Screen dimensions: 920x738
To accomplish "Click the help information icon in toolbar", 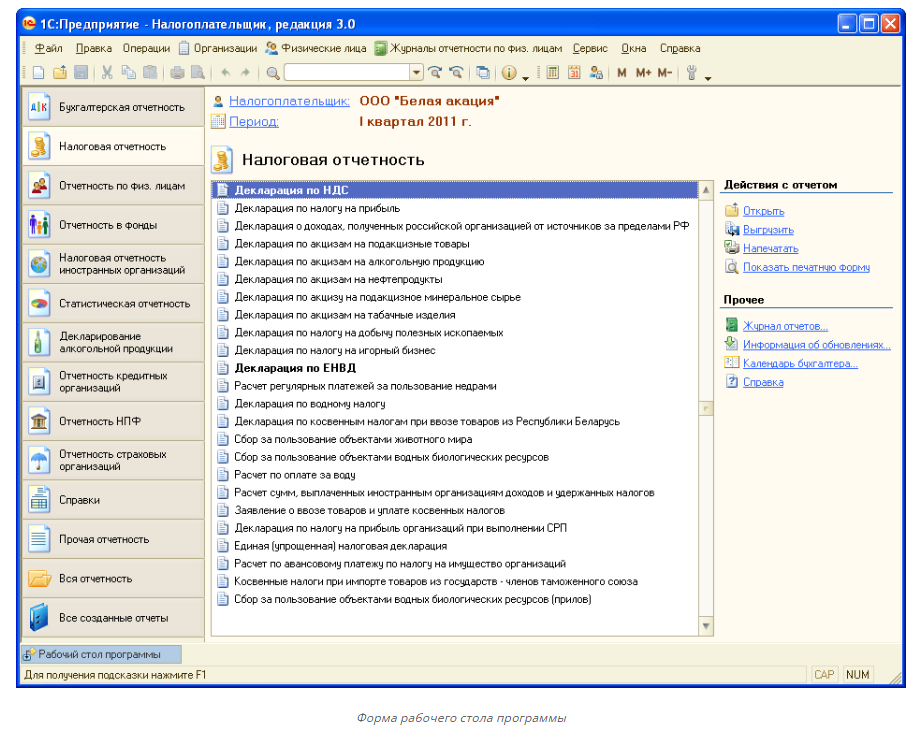I will (508, 73).
